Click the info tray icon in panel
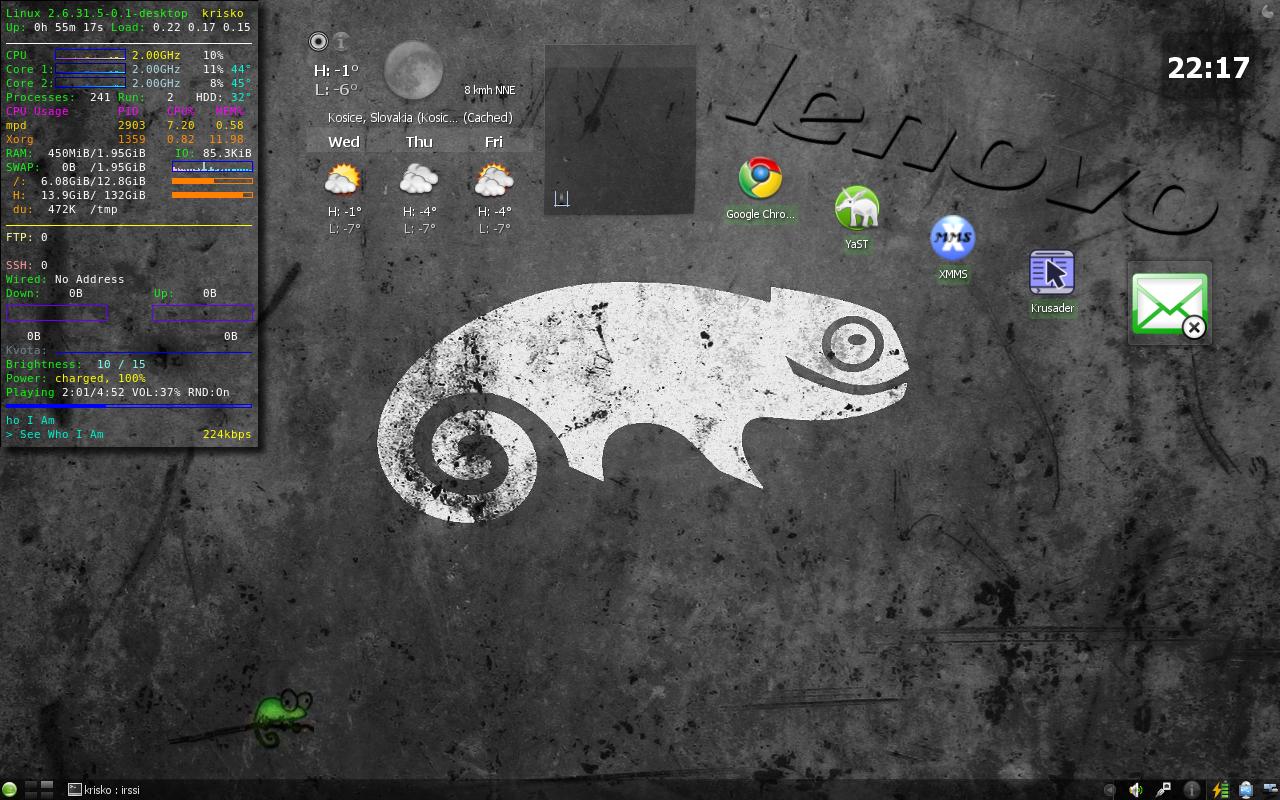 tap(1192, 790)
